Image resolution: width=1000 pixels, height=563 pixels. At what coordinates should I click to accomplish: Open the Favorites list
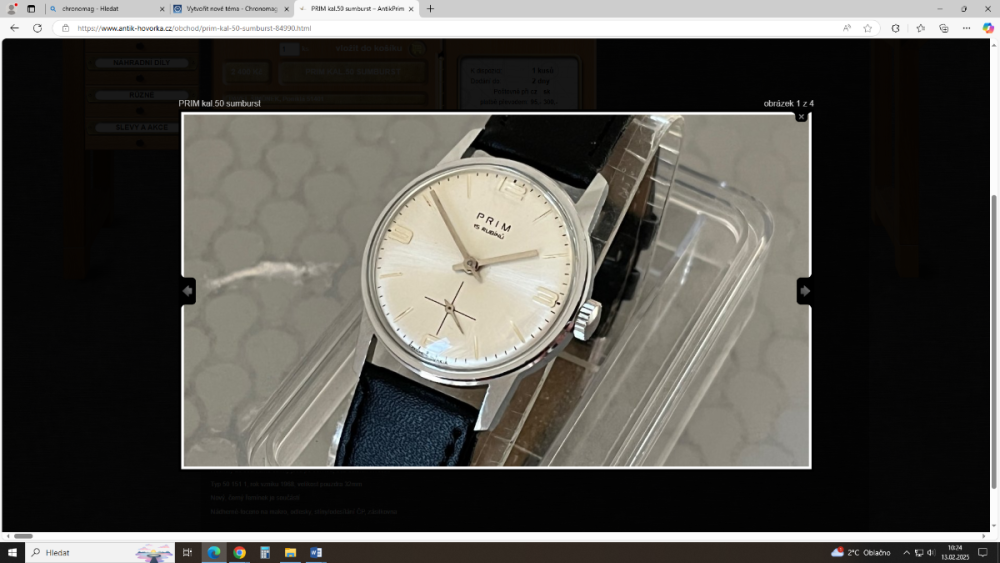click(x=920, y=28)
